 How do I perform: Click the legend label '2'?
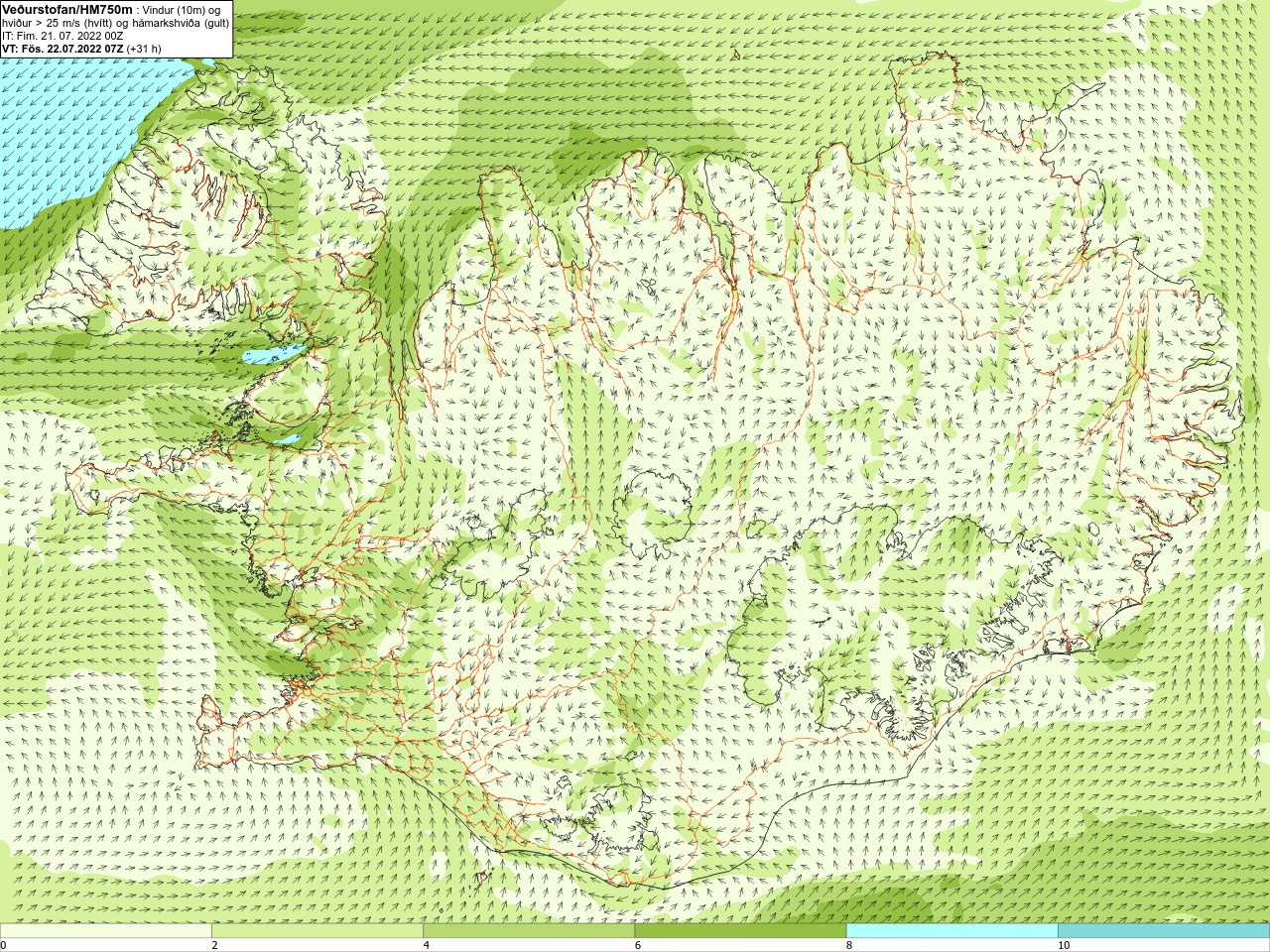coord(214,945)
